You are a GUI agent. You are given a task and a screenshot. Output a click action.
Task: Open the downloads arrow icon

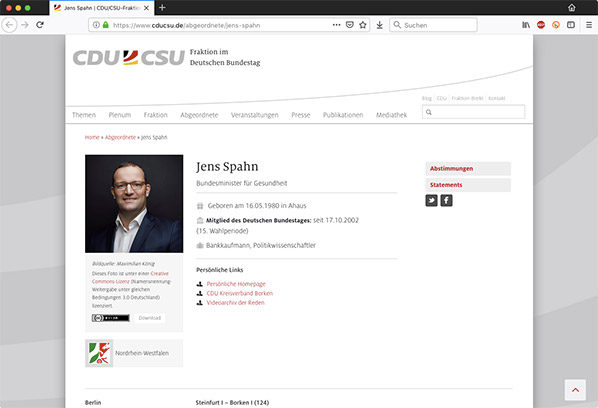pyautogui.click(x=379, y=25)
